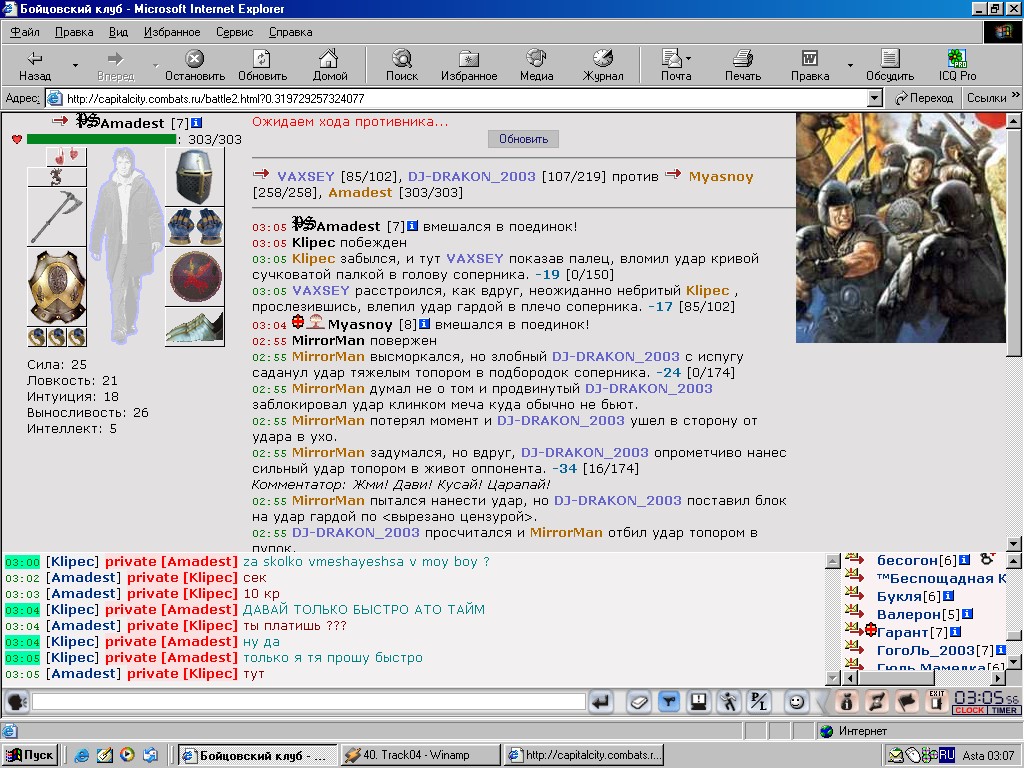Open ICQ Pro from browser toolbar

click(957, 65)
